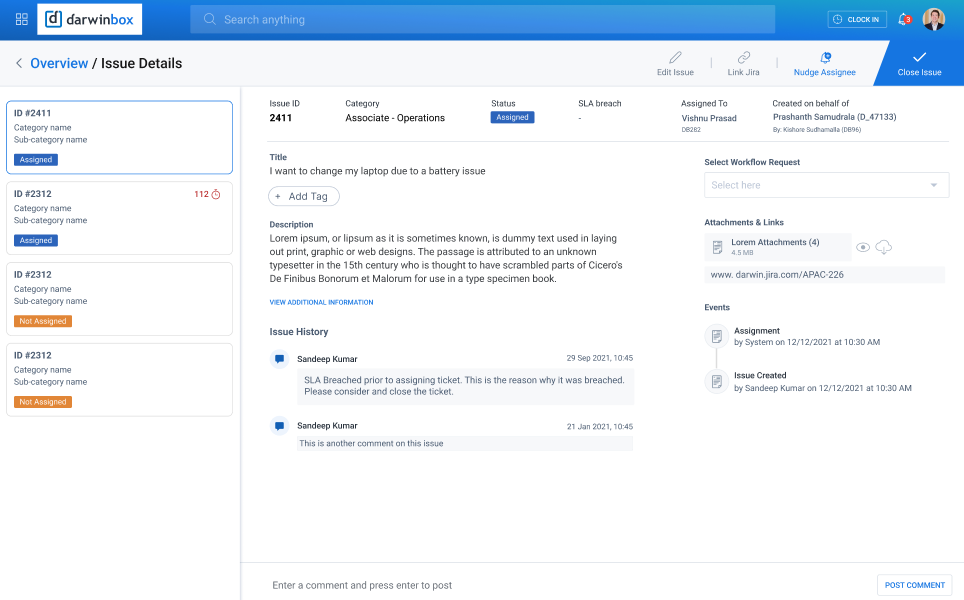
Task: Download the Lorem Attachments file
Action: pyautogui.click(x=884, y=246)
